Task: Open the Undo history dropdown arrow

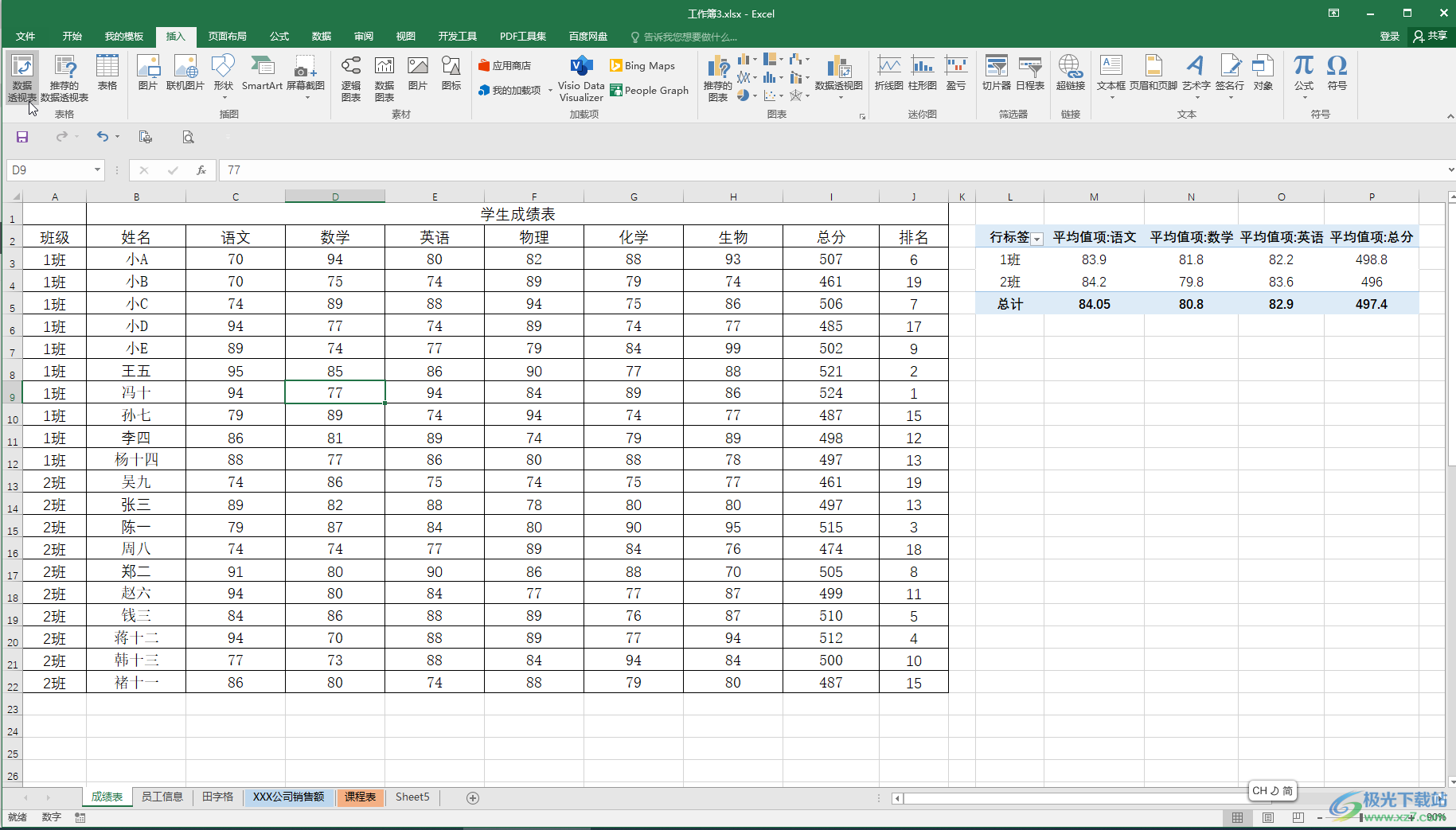Action: tap(117, 137)
